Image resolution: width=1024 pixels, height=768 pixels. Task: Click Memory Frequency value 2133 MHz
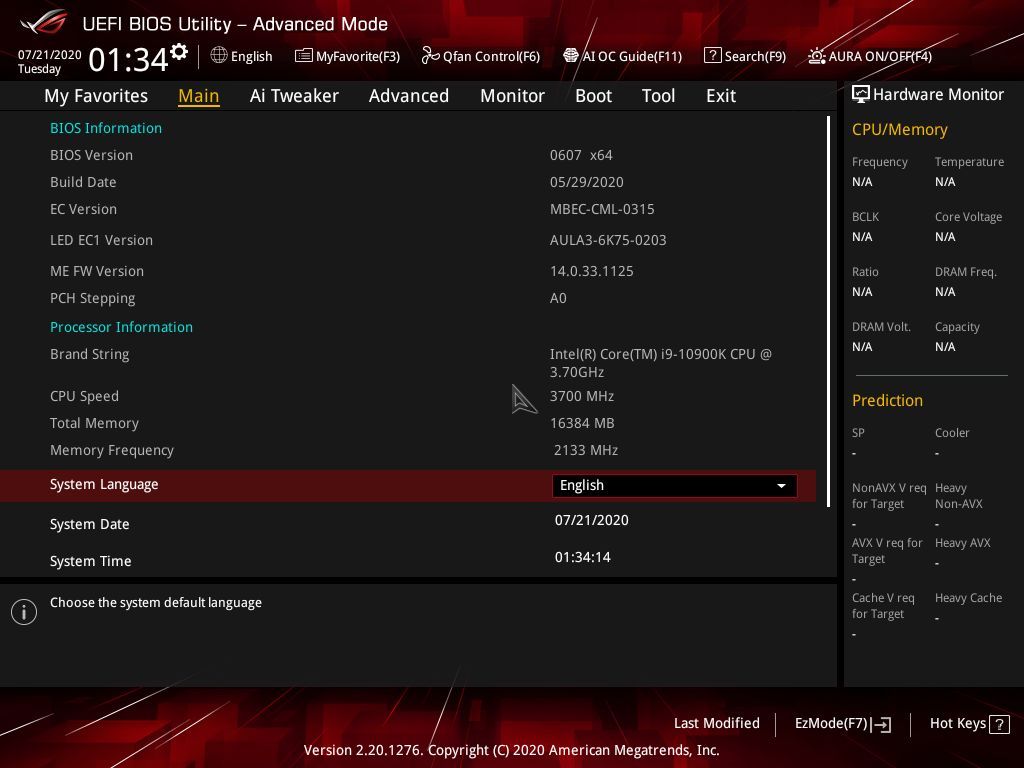[586, 451]
